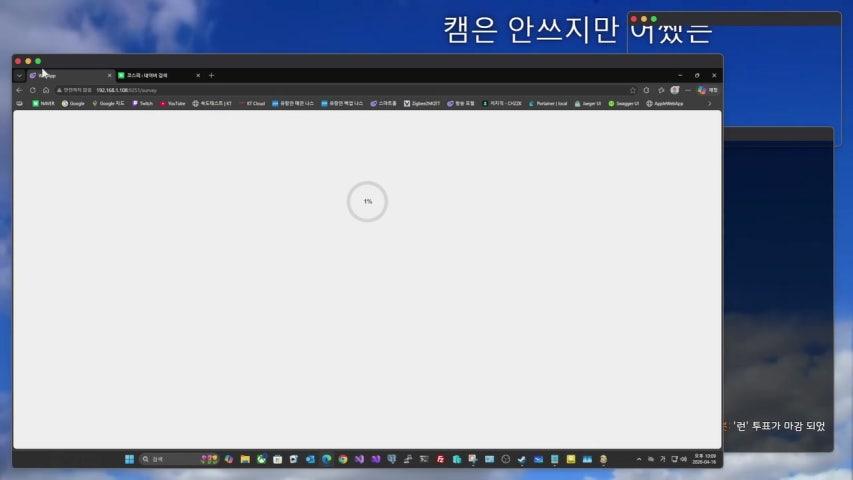The height and width of the screenshot is (480, 853).
Task: Open Steam from the taskbar
Action: tap(522, 459)
